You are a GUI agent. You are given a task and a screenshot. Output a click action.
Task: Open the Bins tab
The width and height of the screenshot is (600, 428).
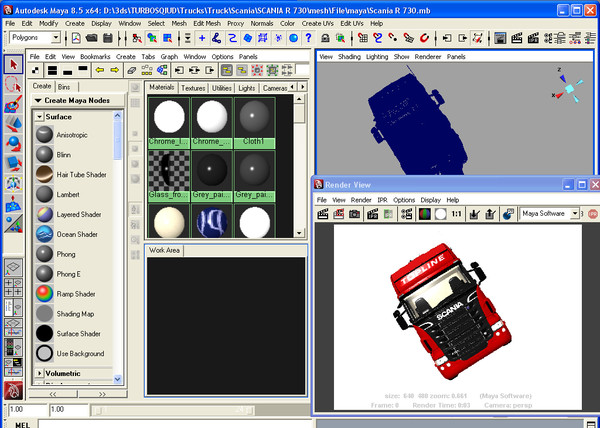pos(64,87)
